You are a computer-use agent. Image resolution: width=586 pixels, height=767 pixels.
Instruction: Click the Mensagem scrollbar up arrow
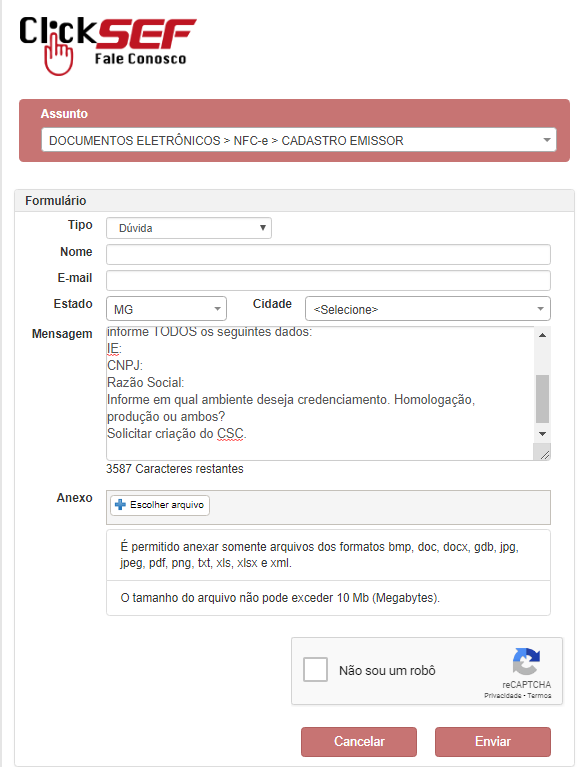542,335
